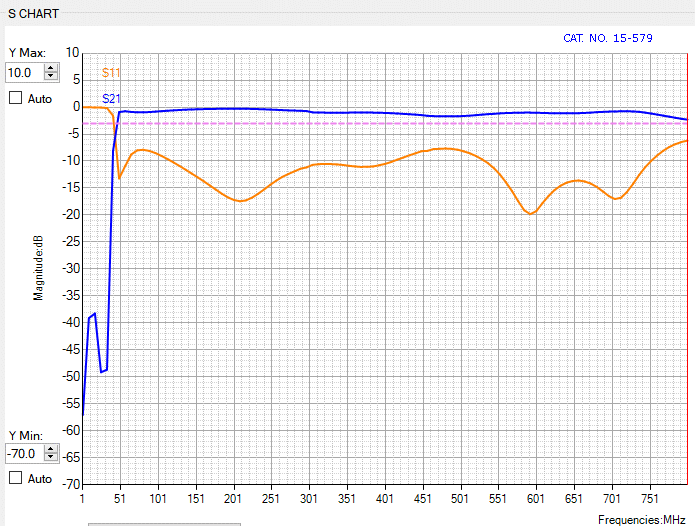Click the S11 curve dip near 600 MHz
The height and width of the screenshot is (526, 695).
pos(531,213)
